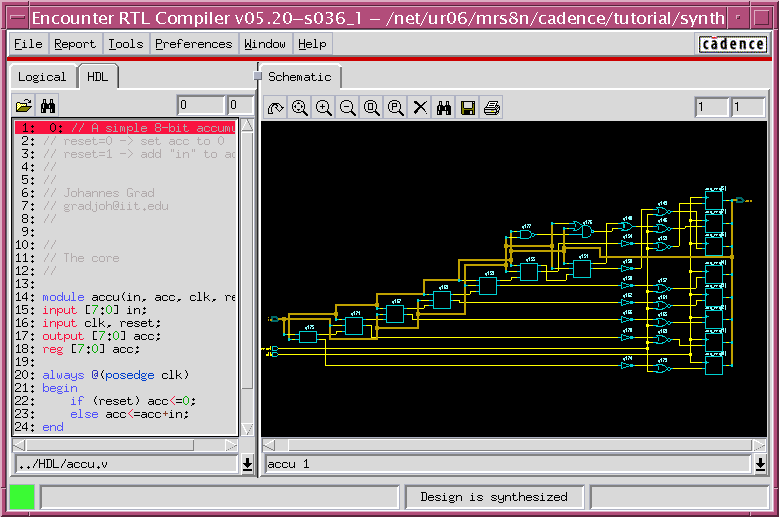Click the zoom to box magnifier icon
The width and height of the screenshot is (779, 517).
click(372, 108)
